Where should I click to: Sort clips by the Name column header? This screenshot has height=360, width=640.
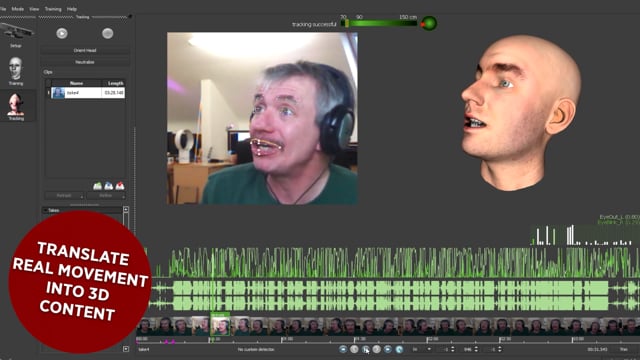point(76,83)
